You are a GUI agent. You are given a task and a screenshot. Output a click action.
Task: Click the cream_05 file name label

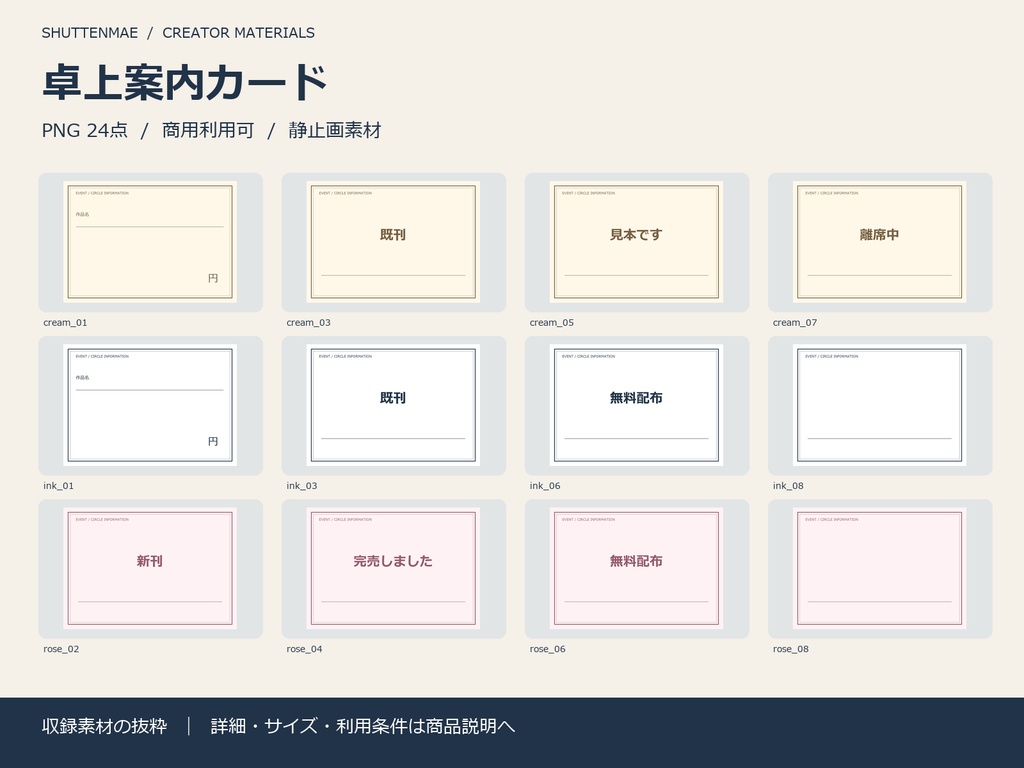552,323
